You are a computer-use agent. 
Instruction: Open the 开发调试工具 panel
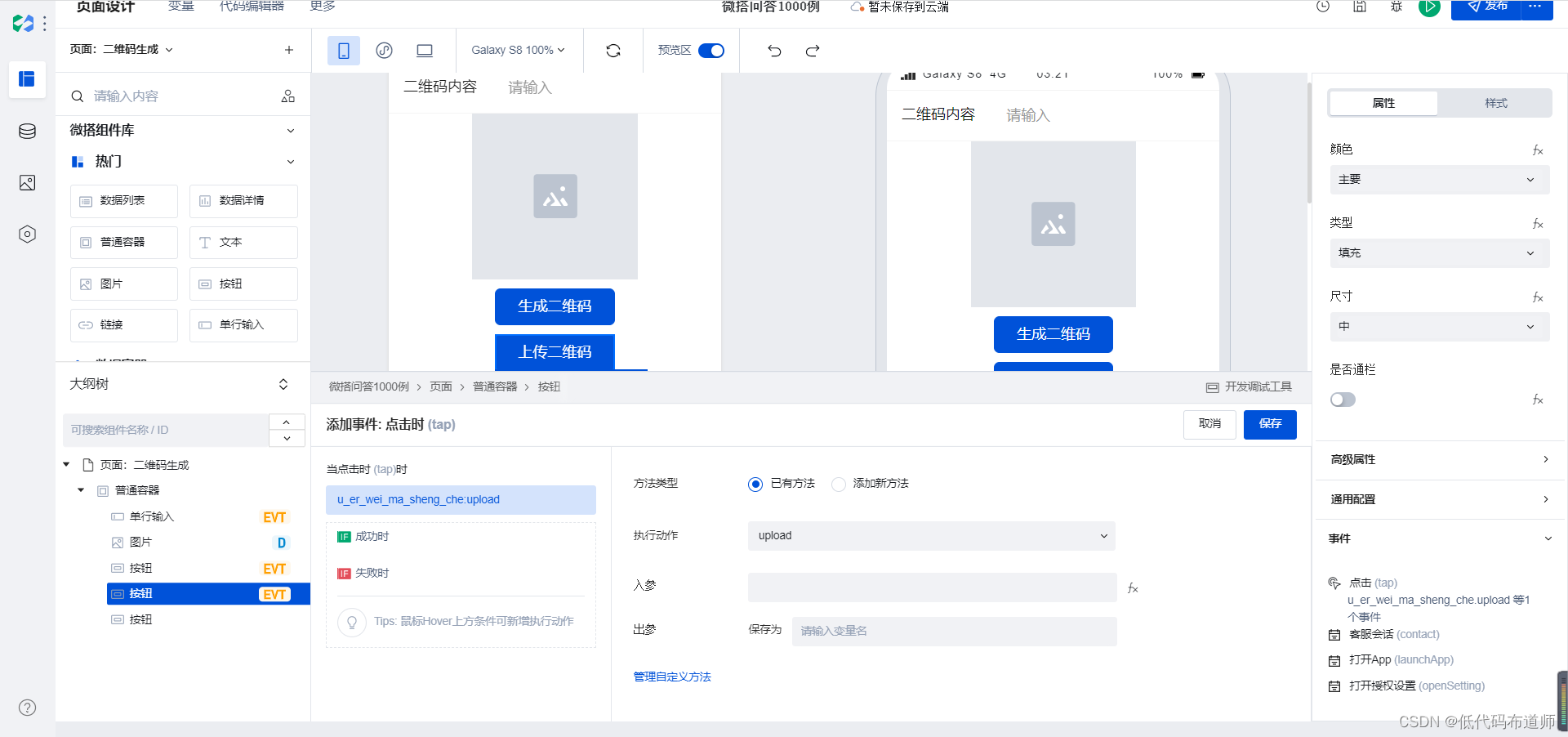pos(1249,387)
